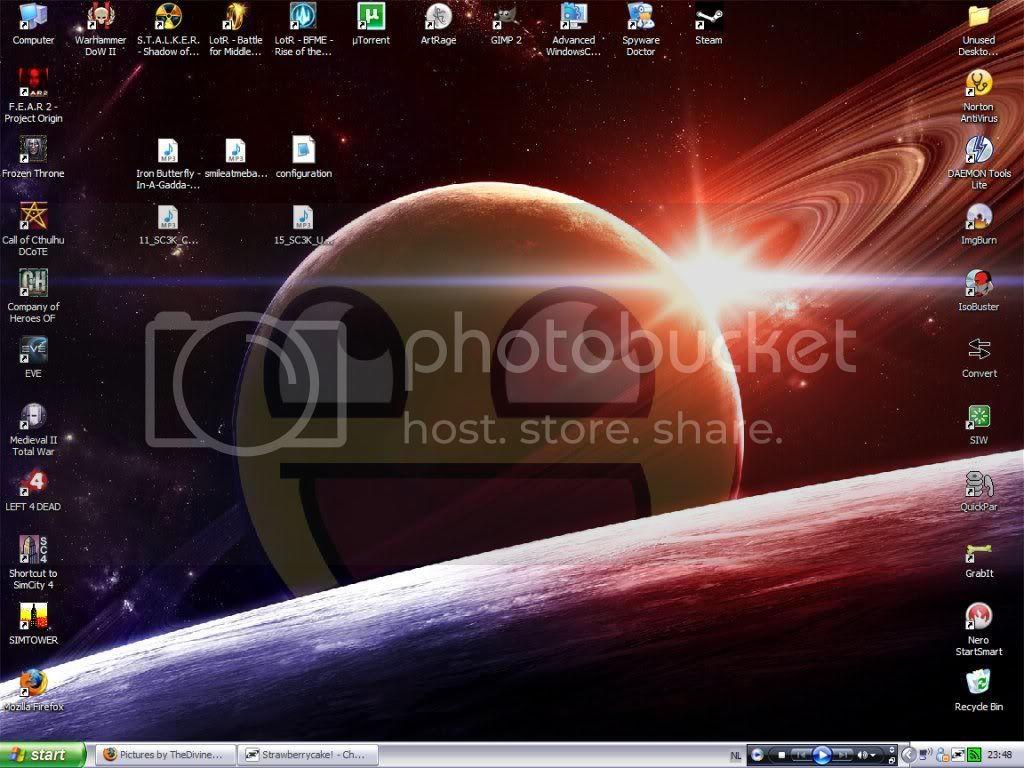Open LotR BFME Rise of the Witch-king

tap(303, 29)
